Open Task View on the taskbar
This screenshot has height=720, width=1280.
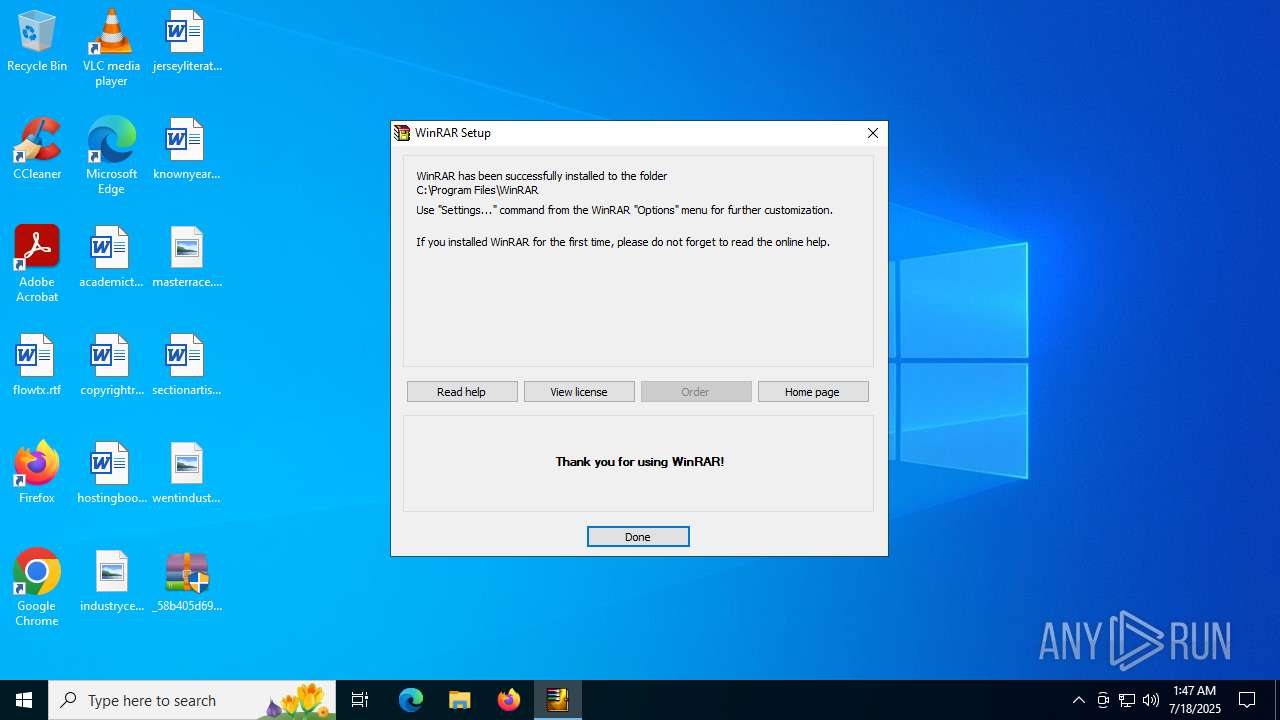coord(360,700)
